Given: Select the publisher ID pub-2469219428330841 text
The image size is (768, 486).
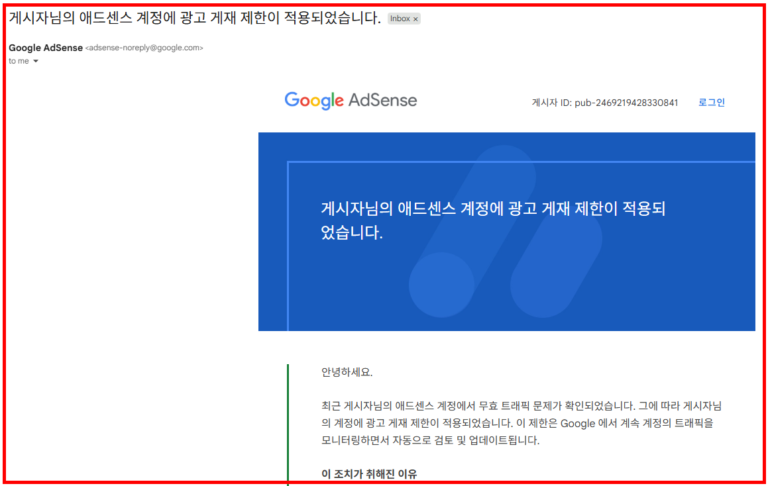Looking at the screenshot, I should point(626,102).
